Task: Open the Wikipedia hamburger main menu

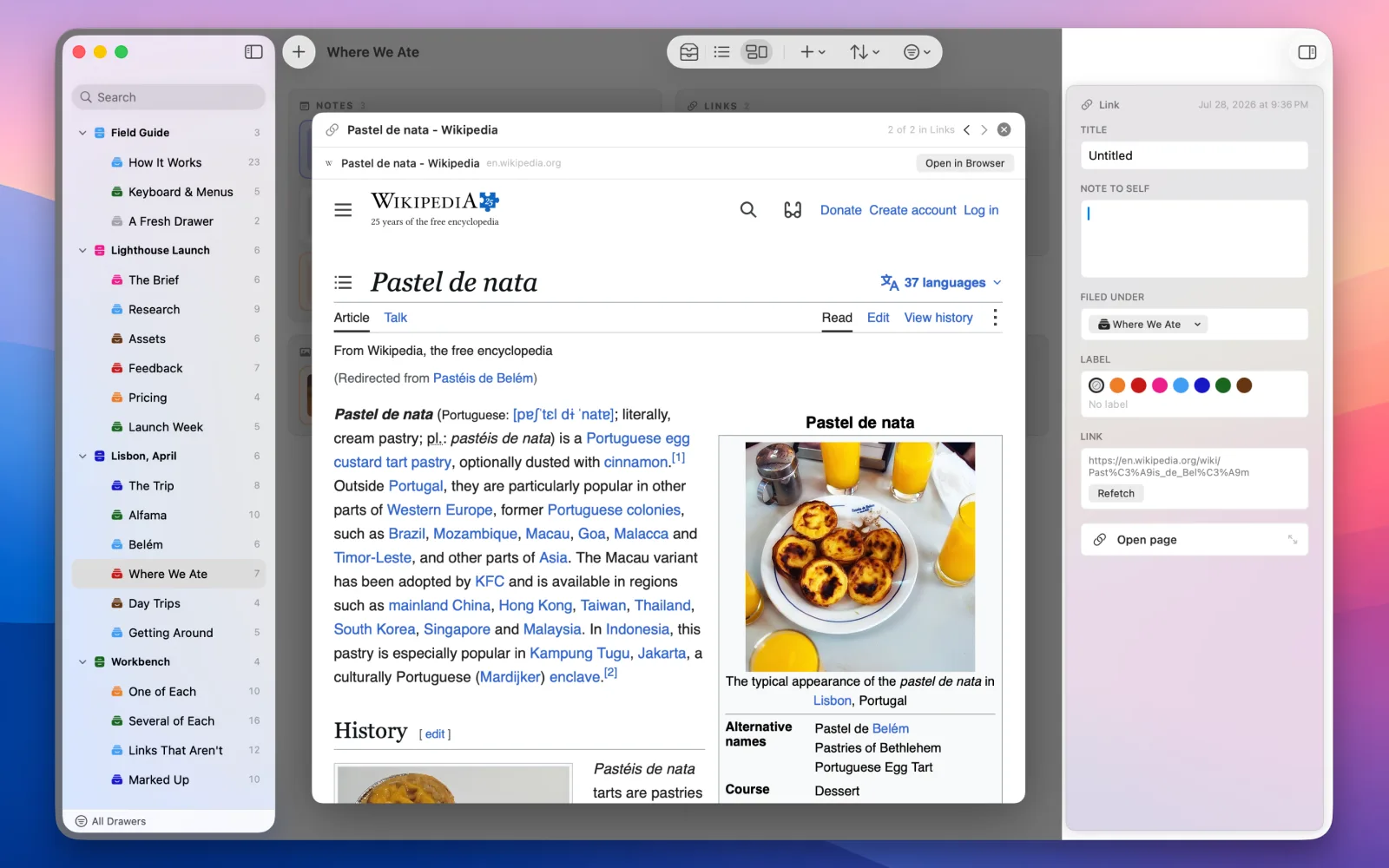Action: pos(343,210)
